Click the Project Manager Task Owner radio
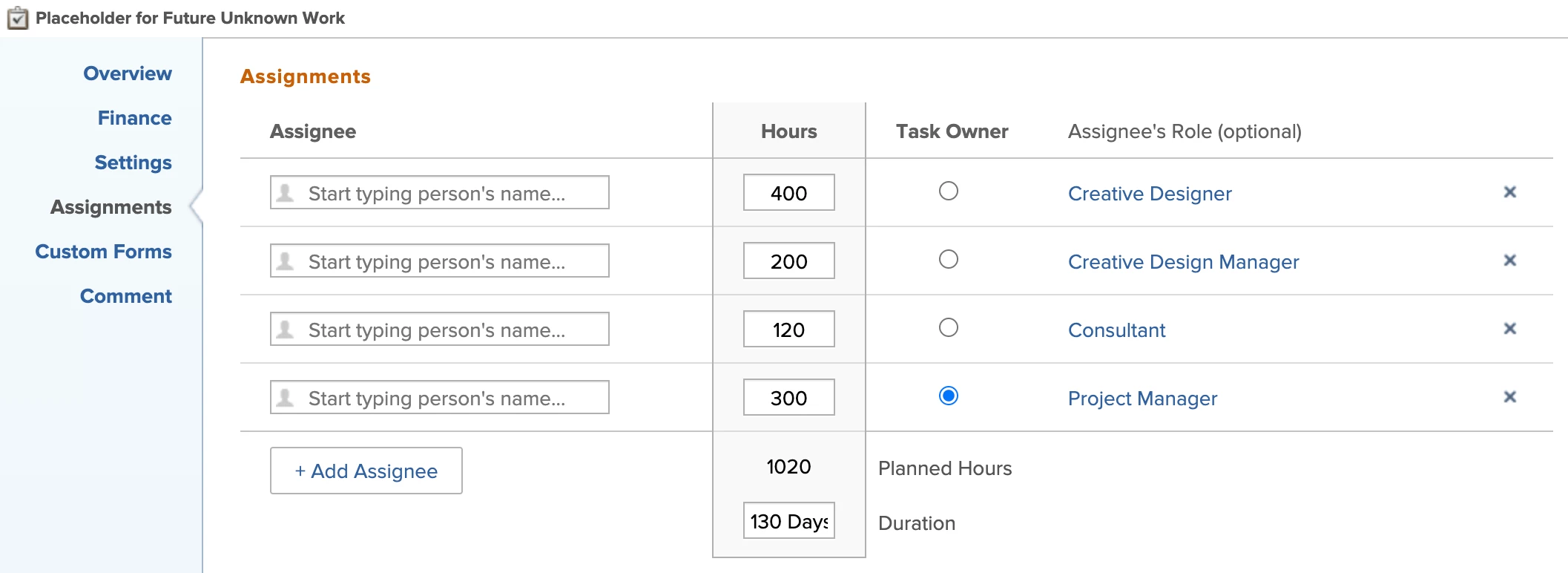This screenshot has height=573, width=1568. click(x=948, y=396)
